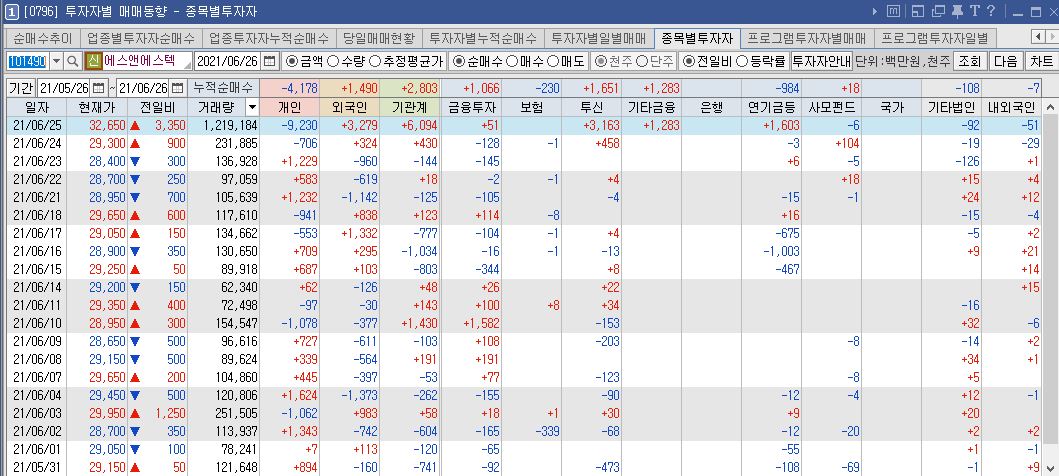Click the small play arrow in title bar
Image resolution: width=1059 pixels, height=476 pixels.
click(x=875, y=11)
